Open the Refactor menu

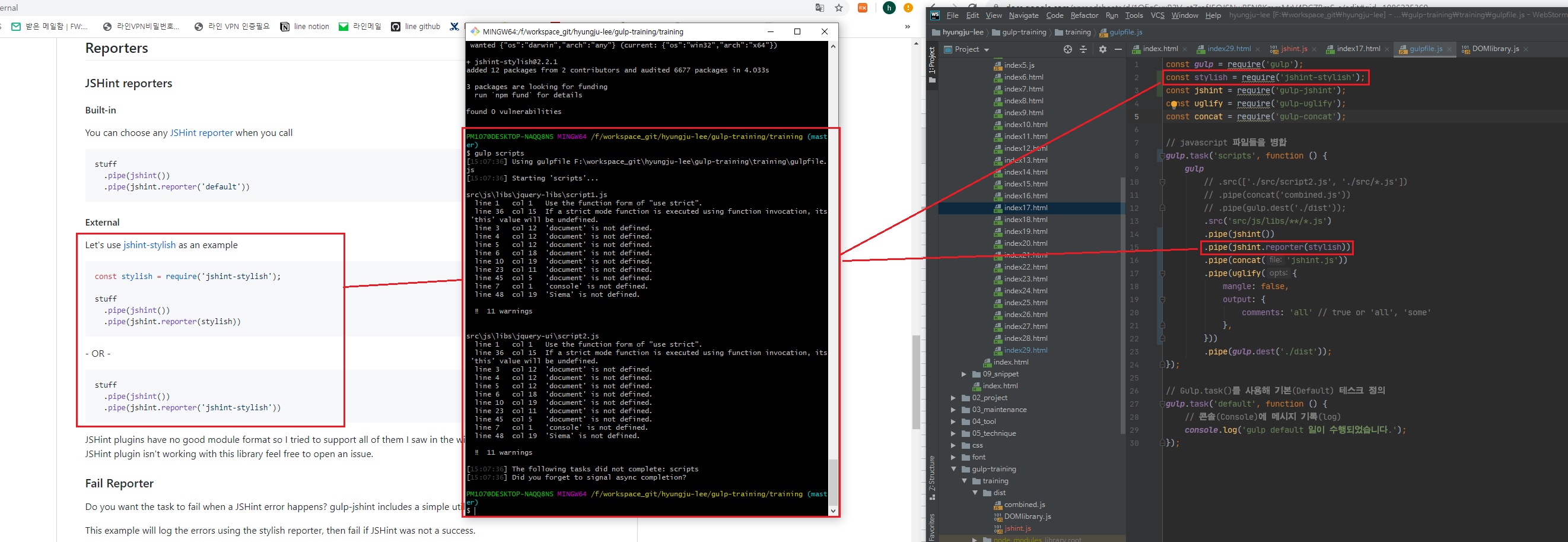(x=1084, y=15)
